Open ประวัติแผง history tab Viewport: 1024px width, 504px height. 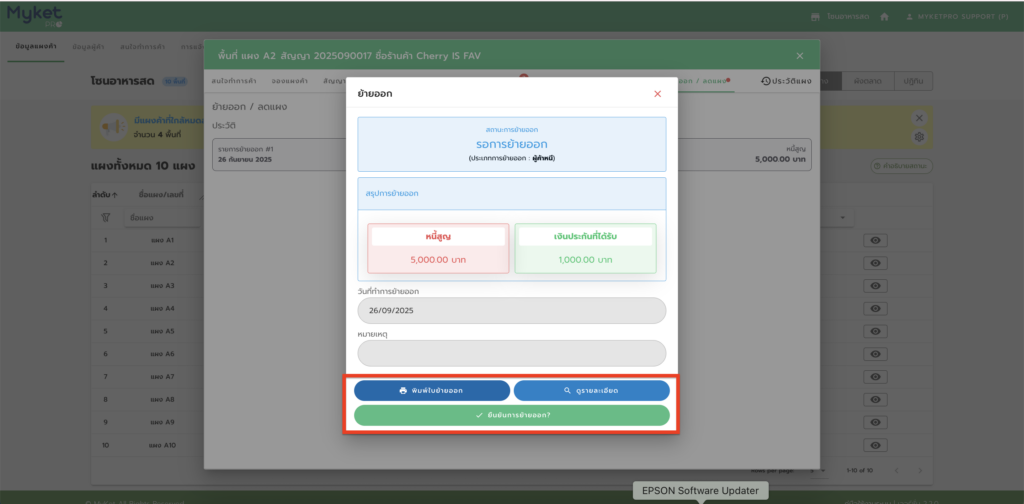[787, 81]
